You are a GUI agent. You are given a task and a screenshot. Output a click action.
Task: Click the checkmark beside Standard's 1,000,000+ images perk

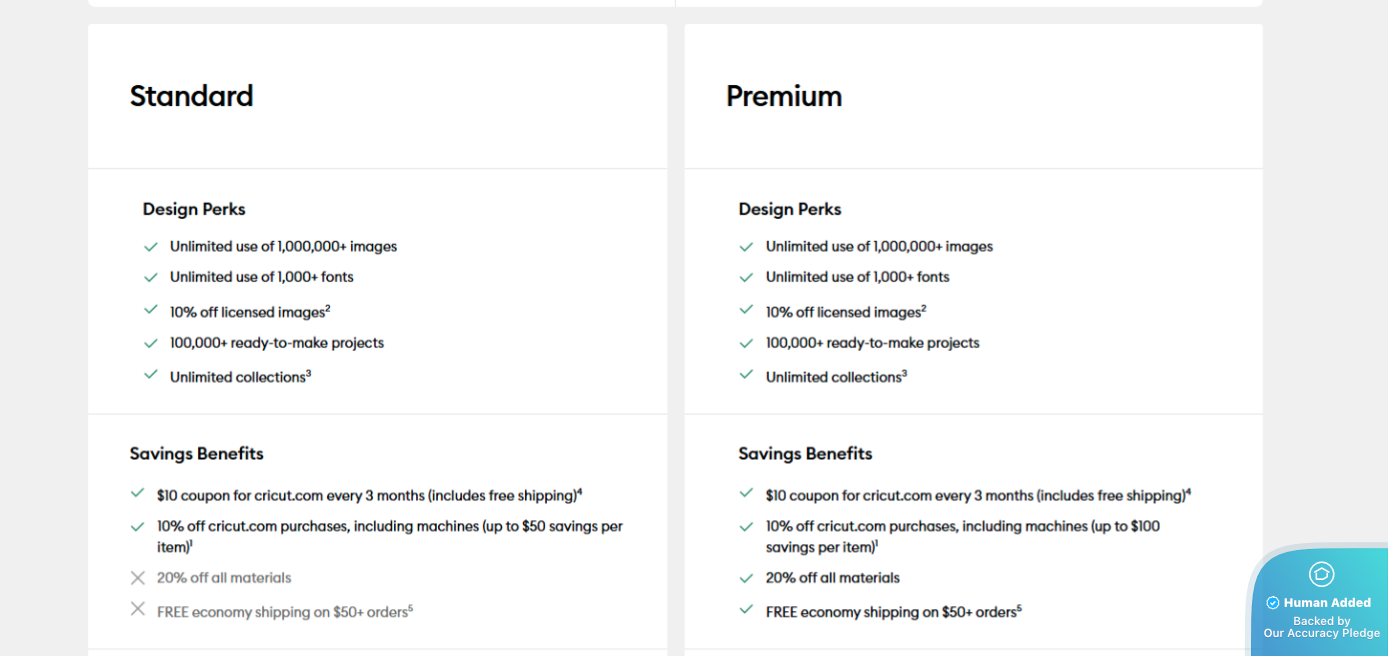click(151, 246)
